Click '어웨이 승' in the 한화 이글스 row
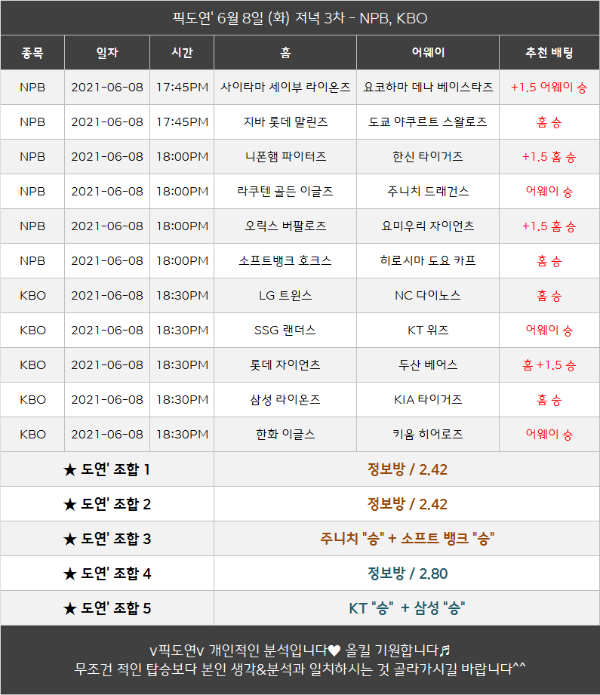 click(549, 434)
